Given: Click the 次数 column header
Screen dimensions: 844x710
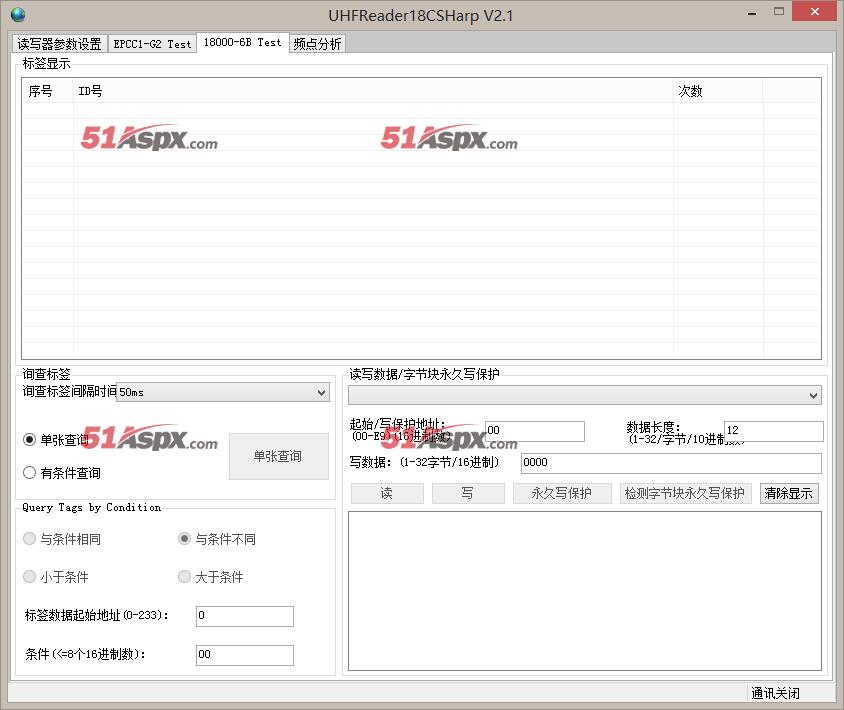Looking at the screenshot, I should pyautogui.click(x=717, y=91).
